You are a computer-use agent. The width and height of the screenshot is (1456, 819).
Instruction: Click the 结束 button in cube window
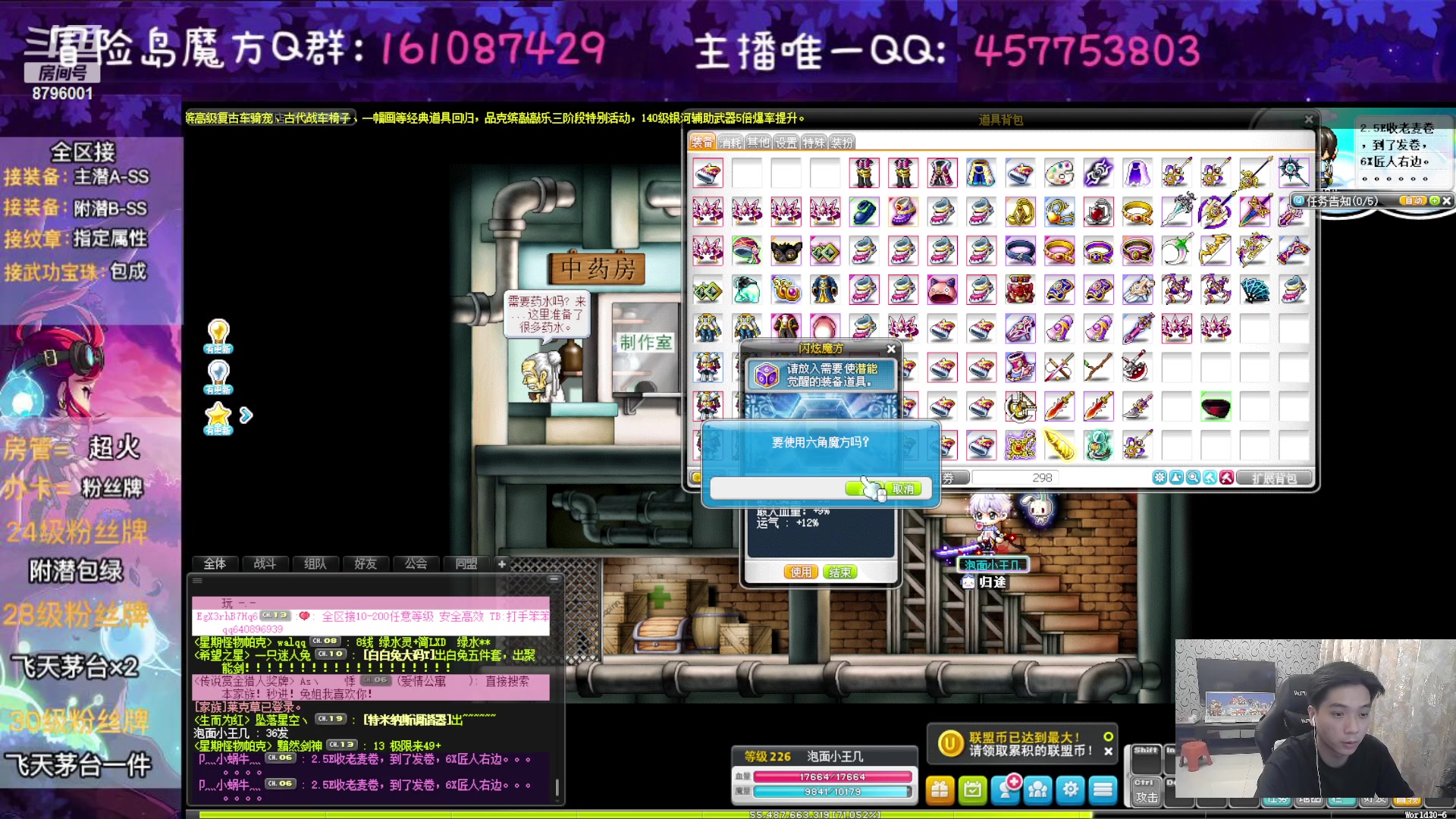[839, 572]
